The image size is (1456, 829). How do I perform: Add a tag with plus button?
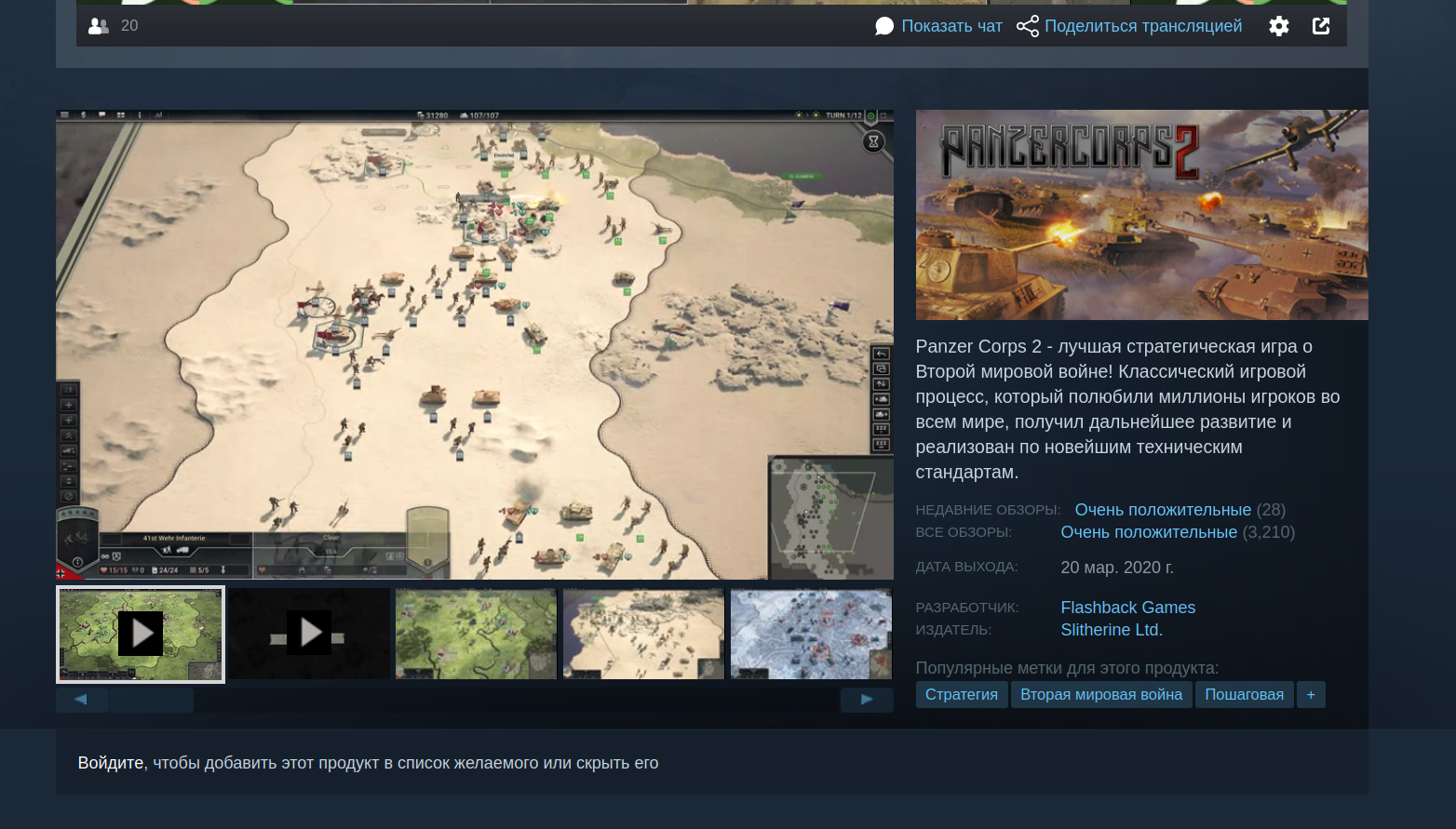click(1311, 695)
